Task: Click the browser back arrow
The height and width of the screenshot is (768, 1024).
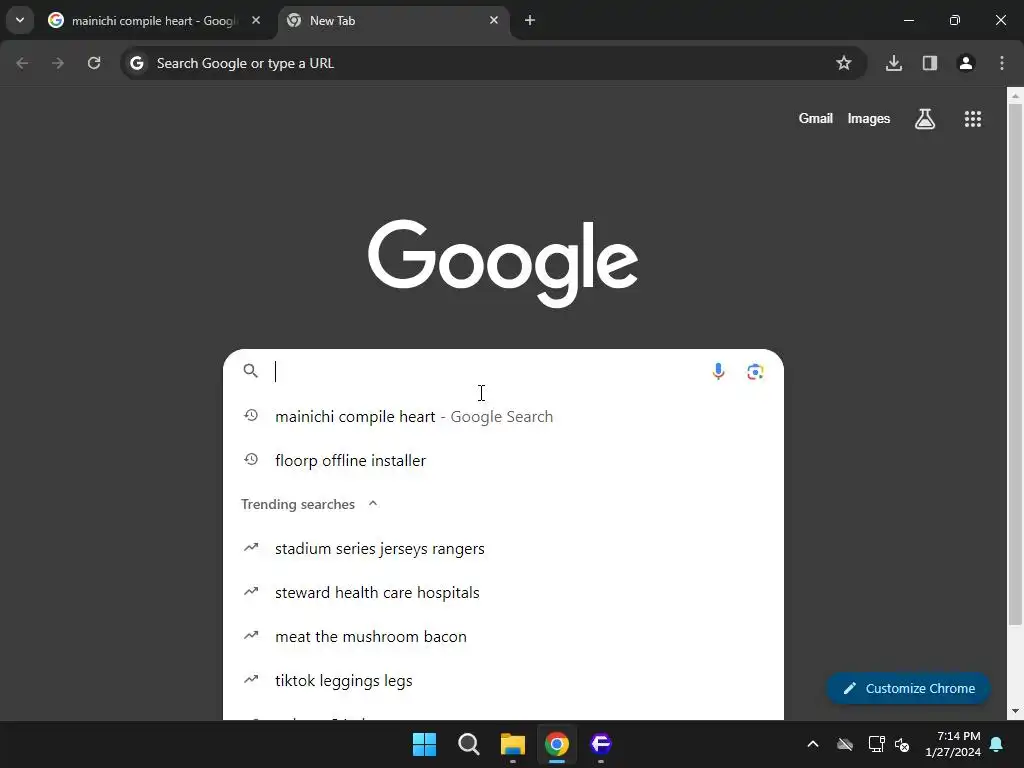Action: point(22,63)
